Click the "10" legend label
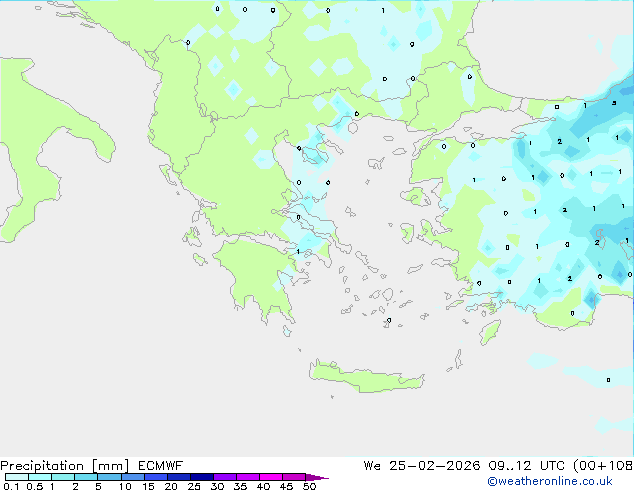 click(125, 486)
